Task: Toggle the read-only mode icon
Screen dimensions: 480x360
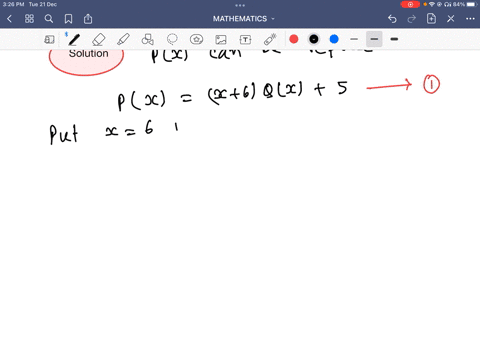Action: 49,39
